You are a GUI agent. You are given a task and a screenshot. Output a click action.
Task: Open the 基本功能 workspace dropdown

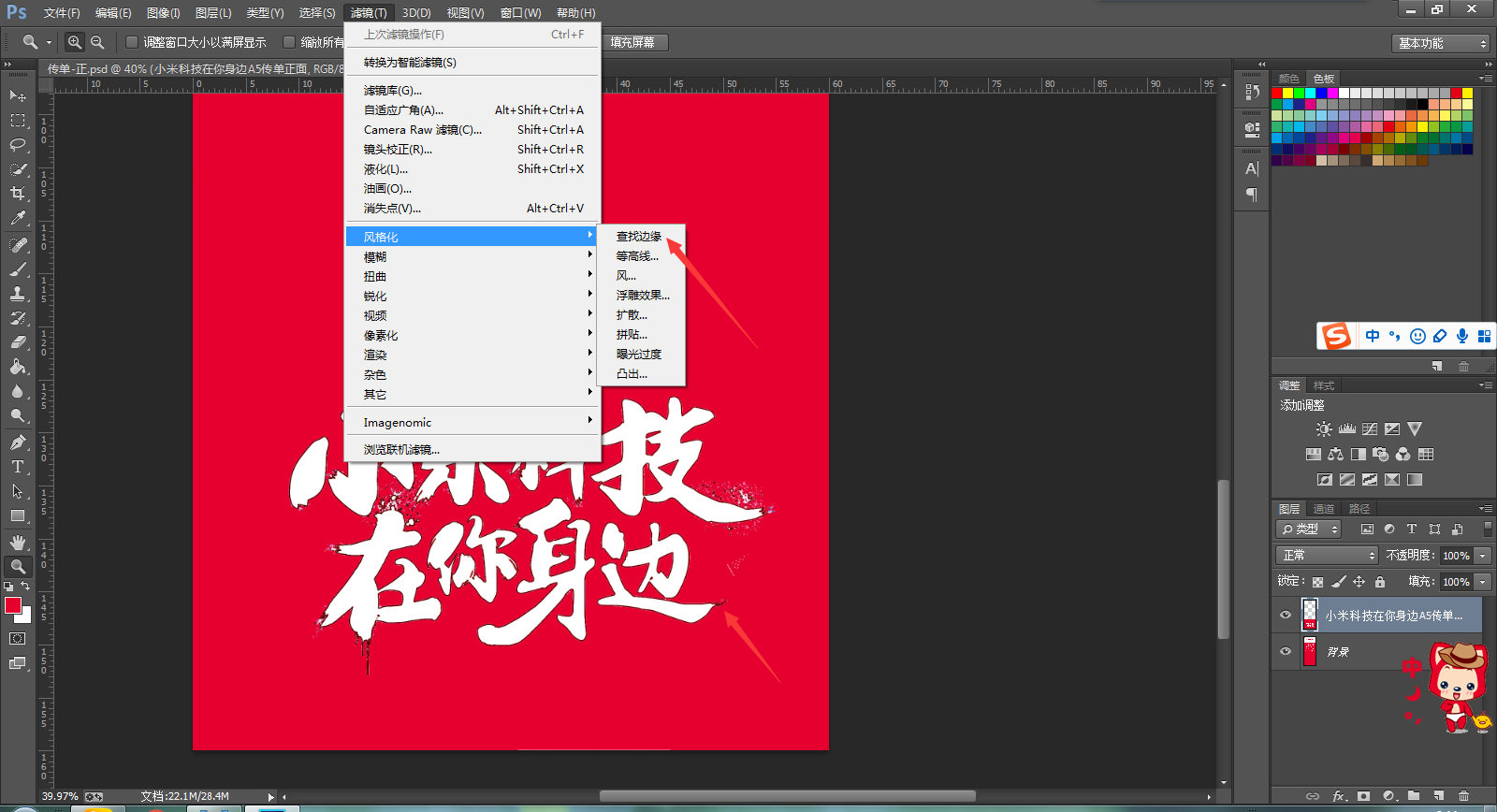[1440, 43]
